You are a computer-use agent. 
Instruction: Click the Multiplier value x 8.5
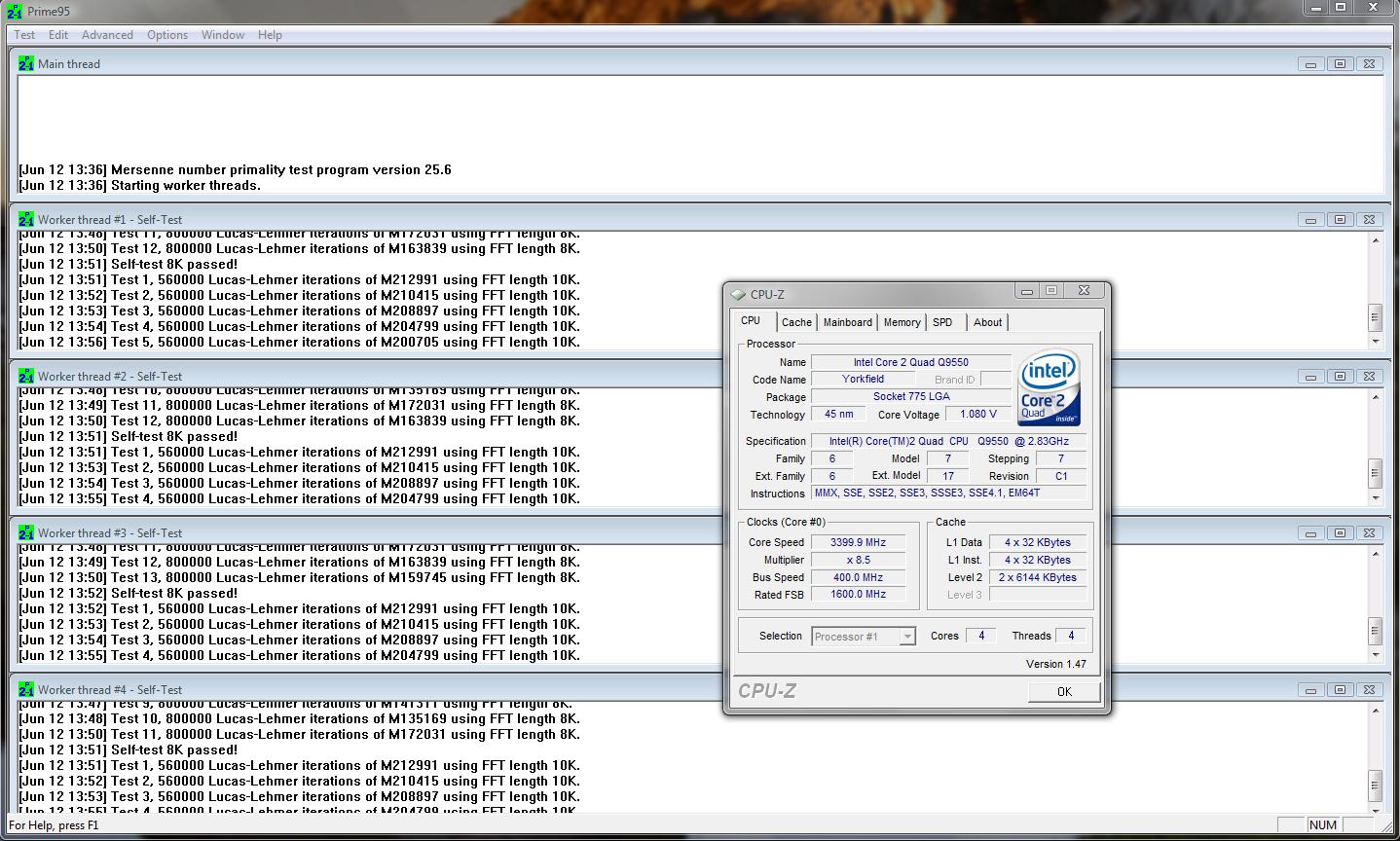858,560
